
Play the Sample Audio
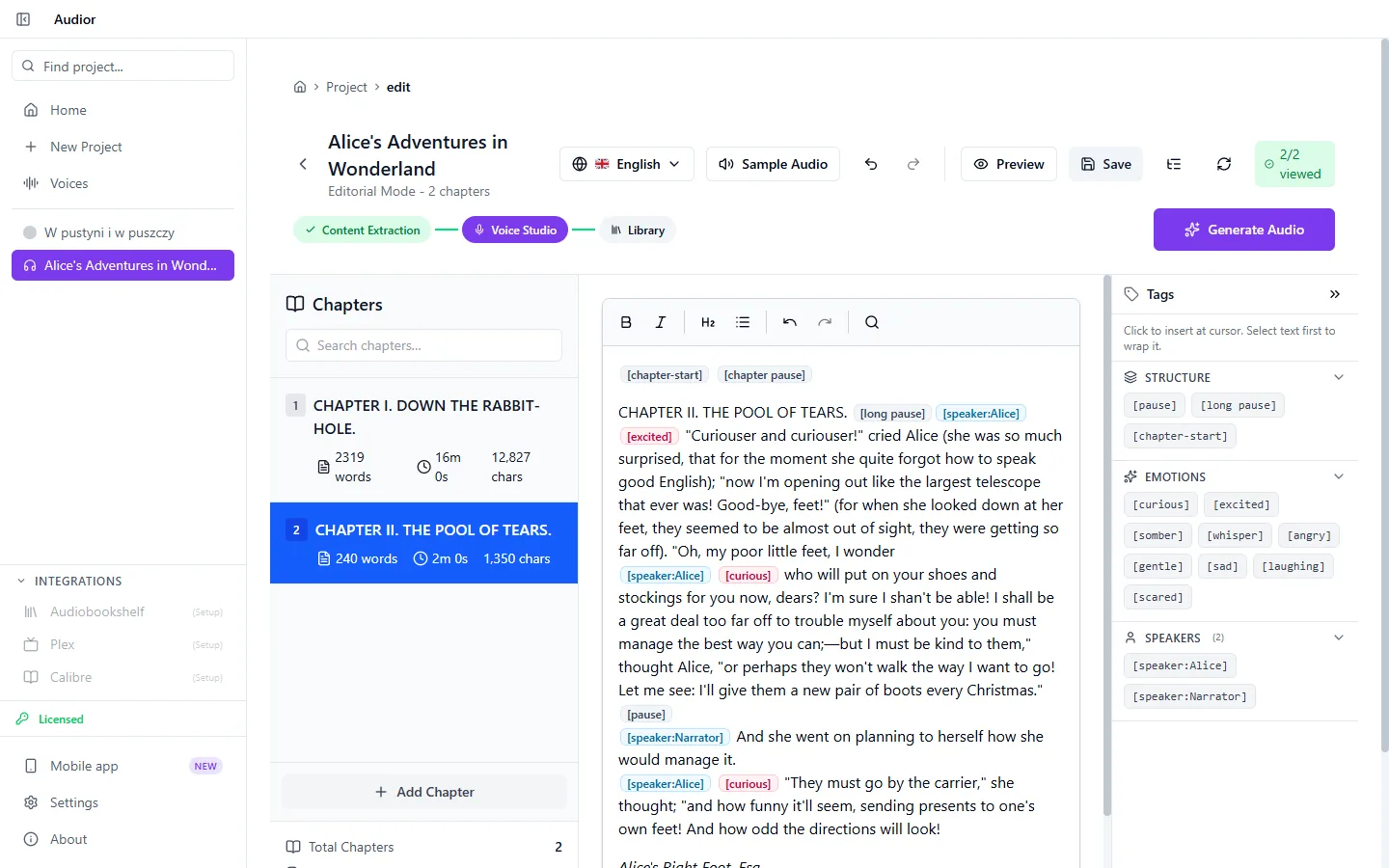(x=774, y=164)
